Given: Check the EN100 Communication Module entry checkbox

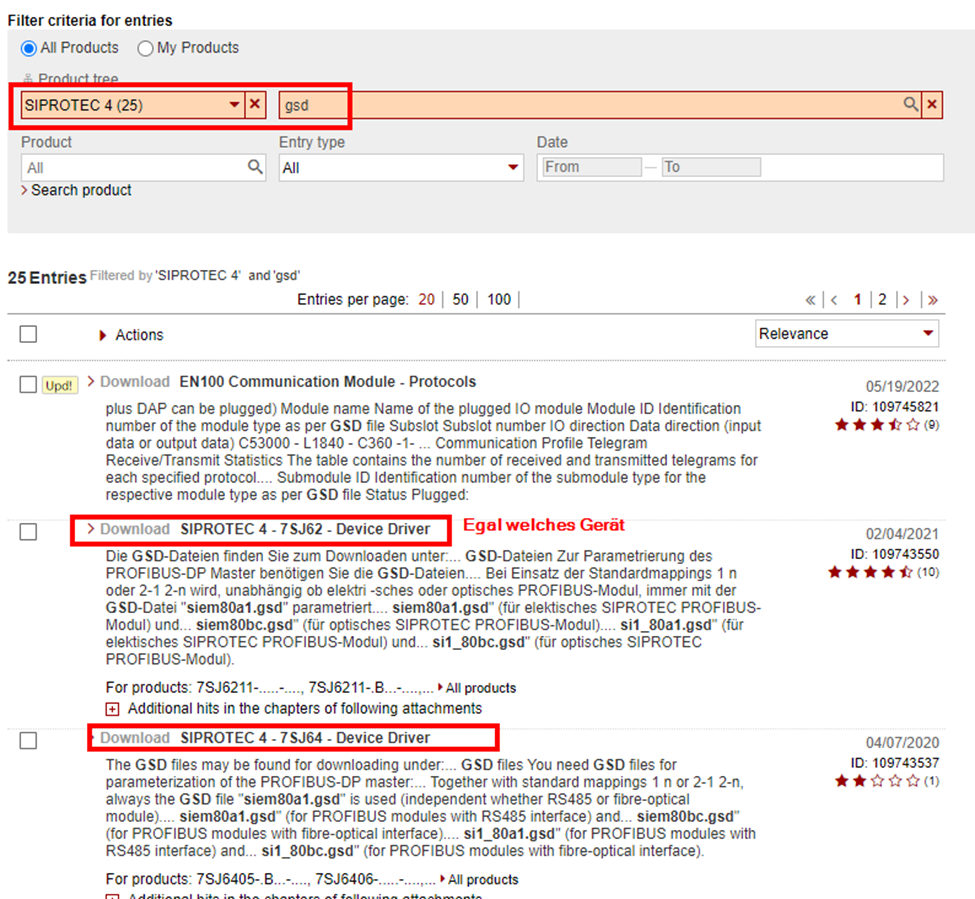Looking at the screenshot, I should 28,384.
